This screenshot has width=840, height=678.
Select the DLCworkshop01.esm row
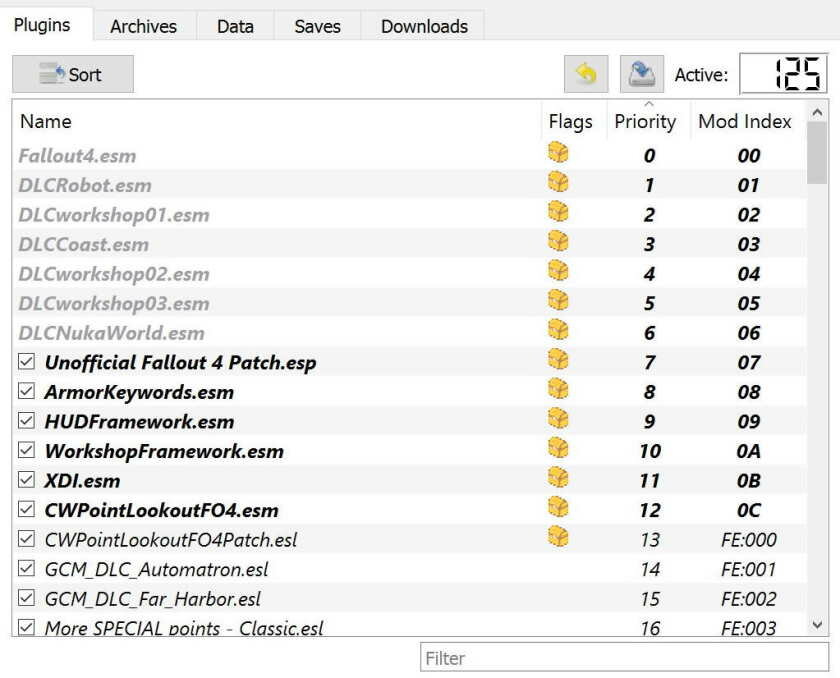409,214
